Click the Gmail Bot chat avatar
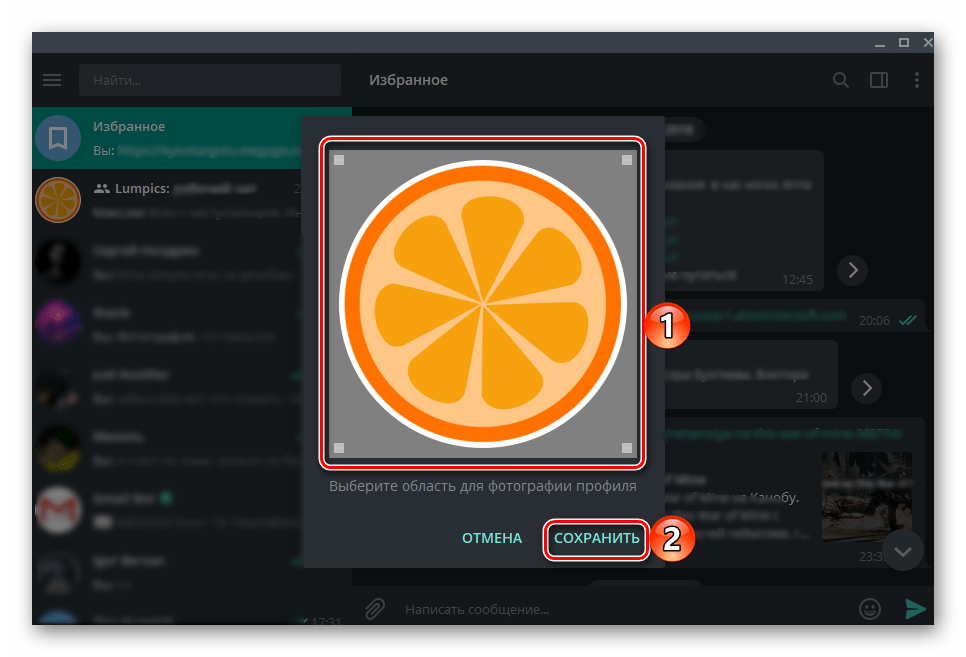The image size is (966, 657). pyautogui.click(x=58, y=509)
